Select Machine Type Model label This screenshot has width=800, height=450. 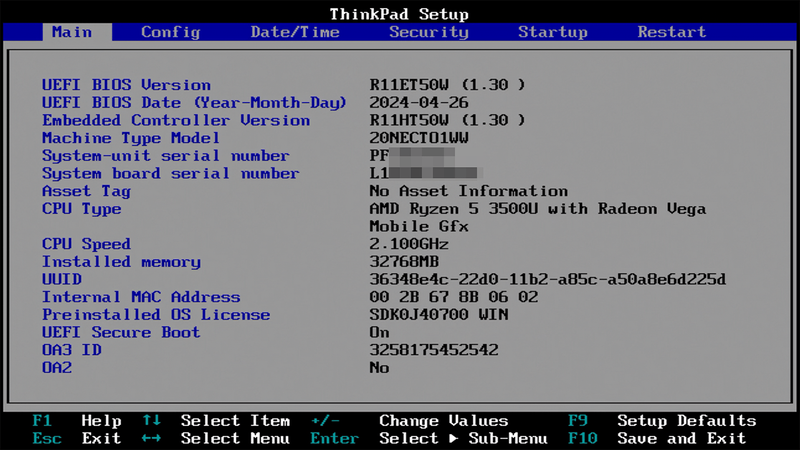point(131,138)
